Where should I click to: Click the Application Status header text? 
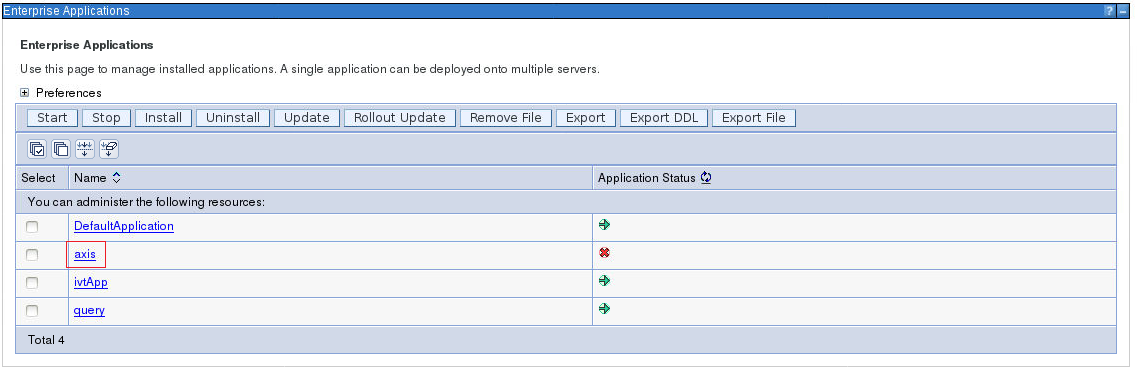point(646,178)
